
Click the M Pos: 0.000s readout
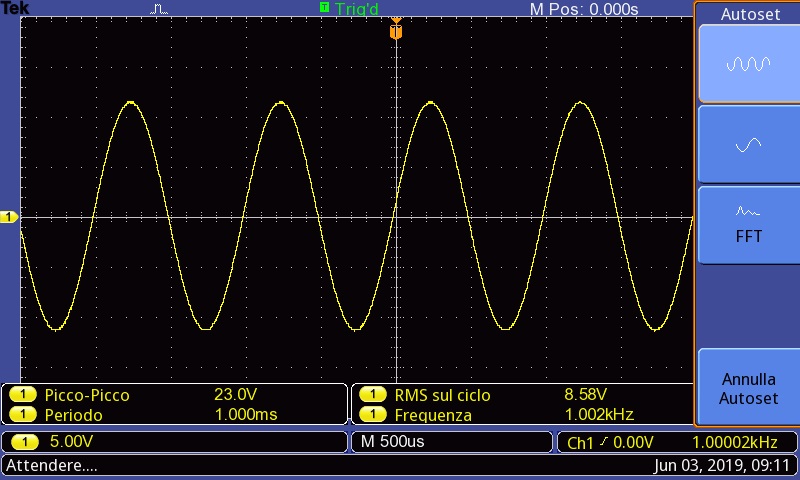584,9
